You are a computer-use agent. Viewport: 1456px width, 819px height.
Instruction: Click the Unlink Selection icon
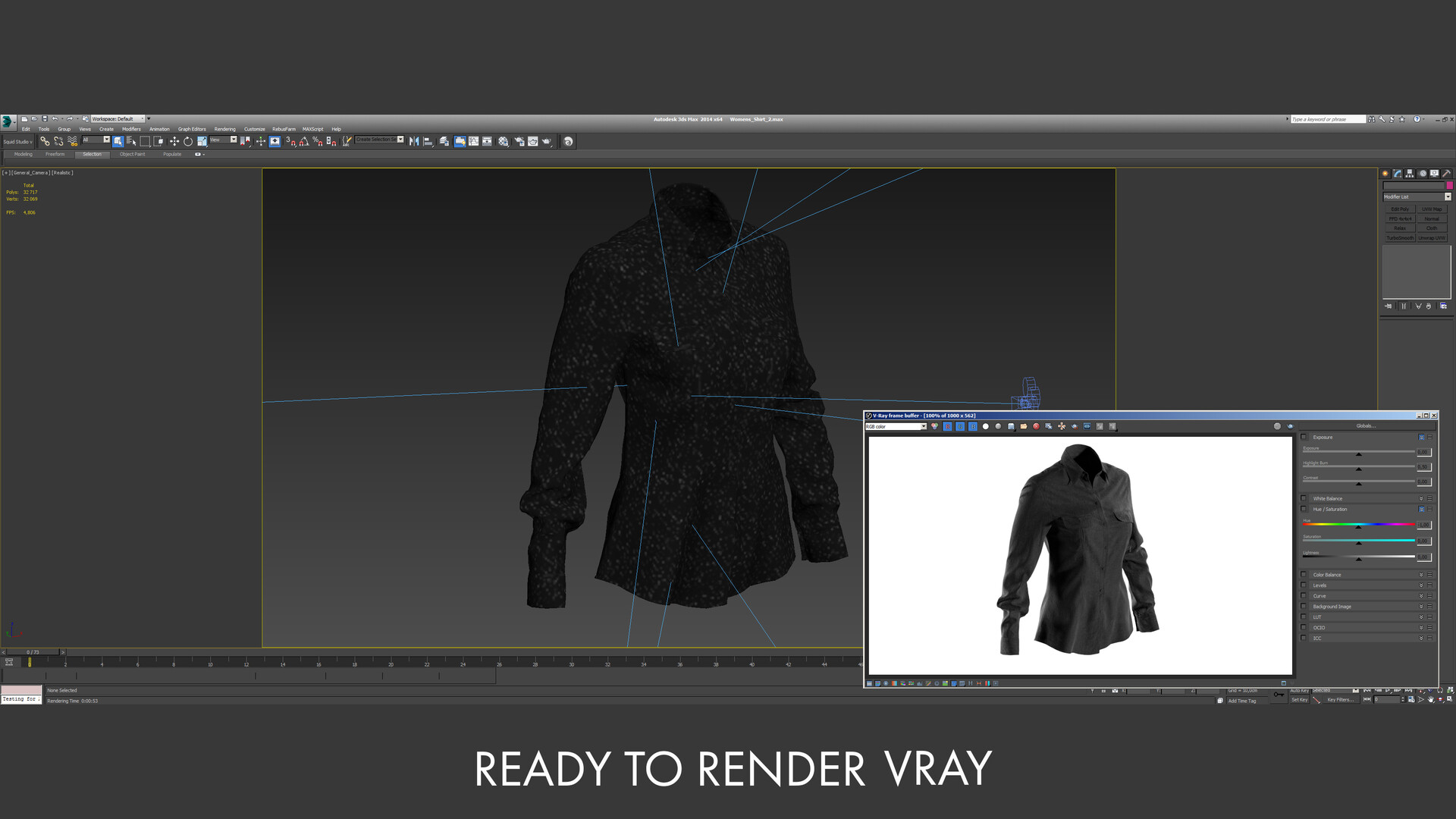pos(58,141)
